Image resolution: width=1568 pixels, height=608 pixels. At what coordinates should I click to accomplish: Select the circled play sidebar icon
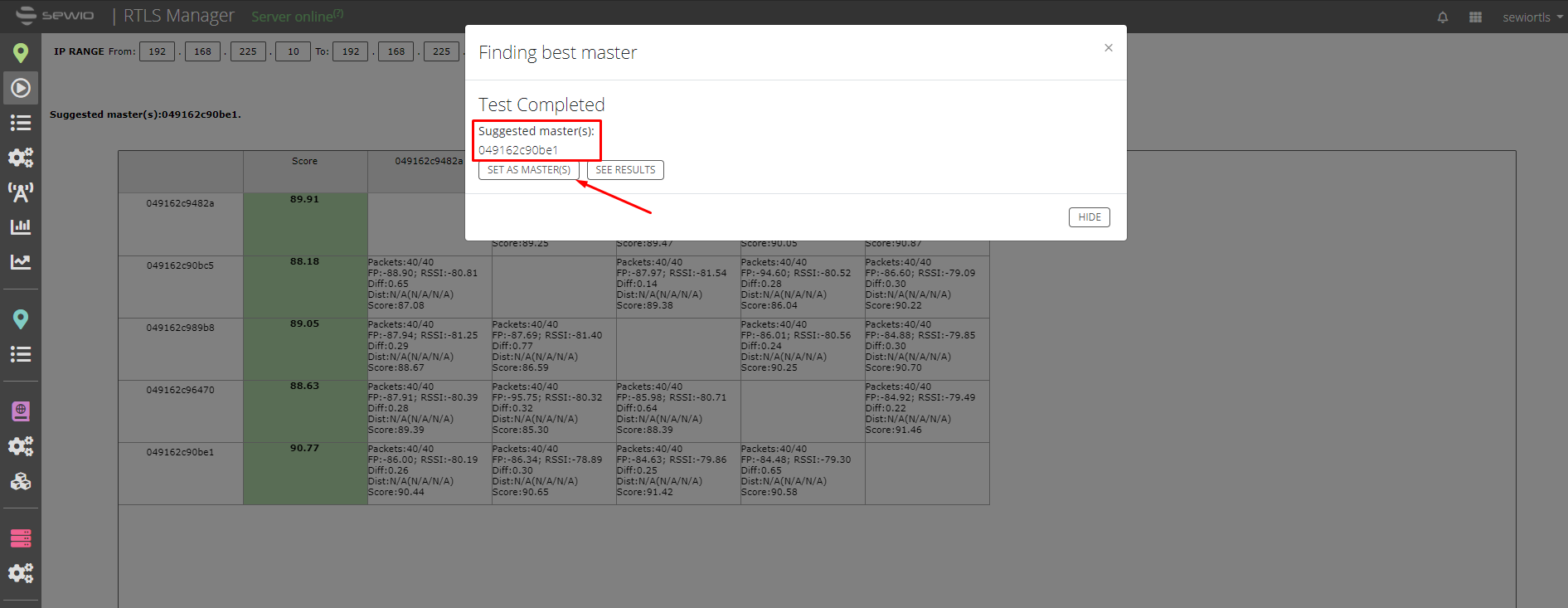[21, 88]
